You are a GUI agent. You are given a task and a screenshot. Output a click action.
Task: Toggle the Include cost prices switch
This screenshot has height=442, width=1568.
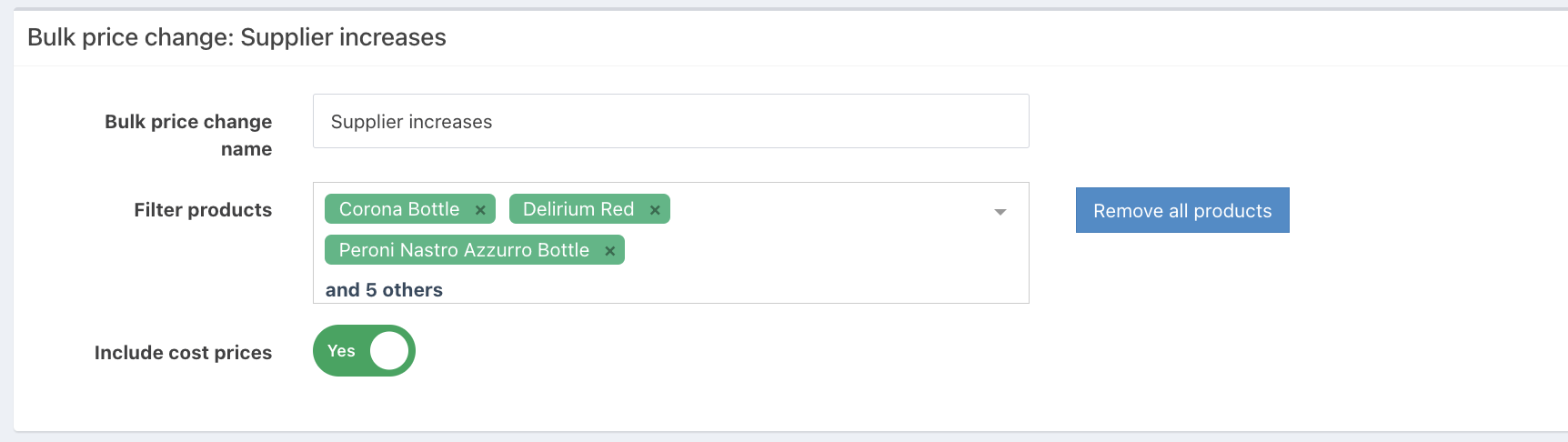pyautogui.click(x=364, y=351)
